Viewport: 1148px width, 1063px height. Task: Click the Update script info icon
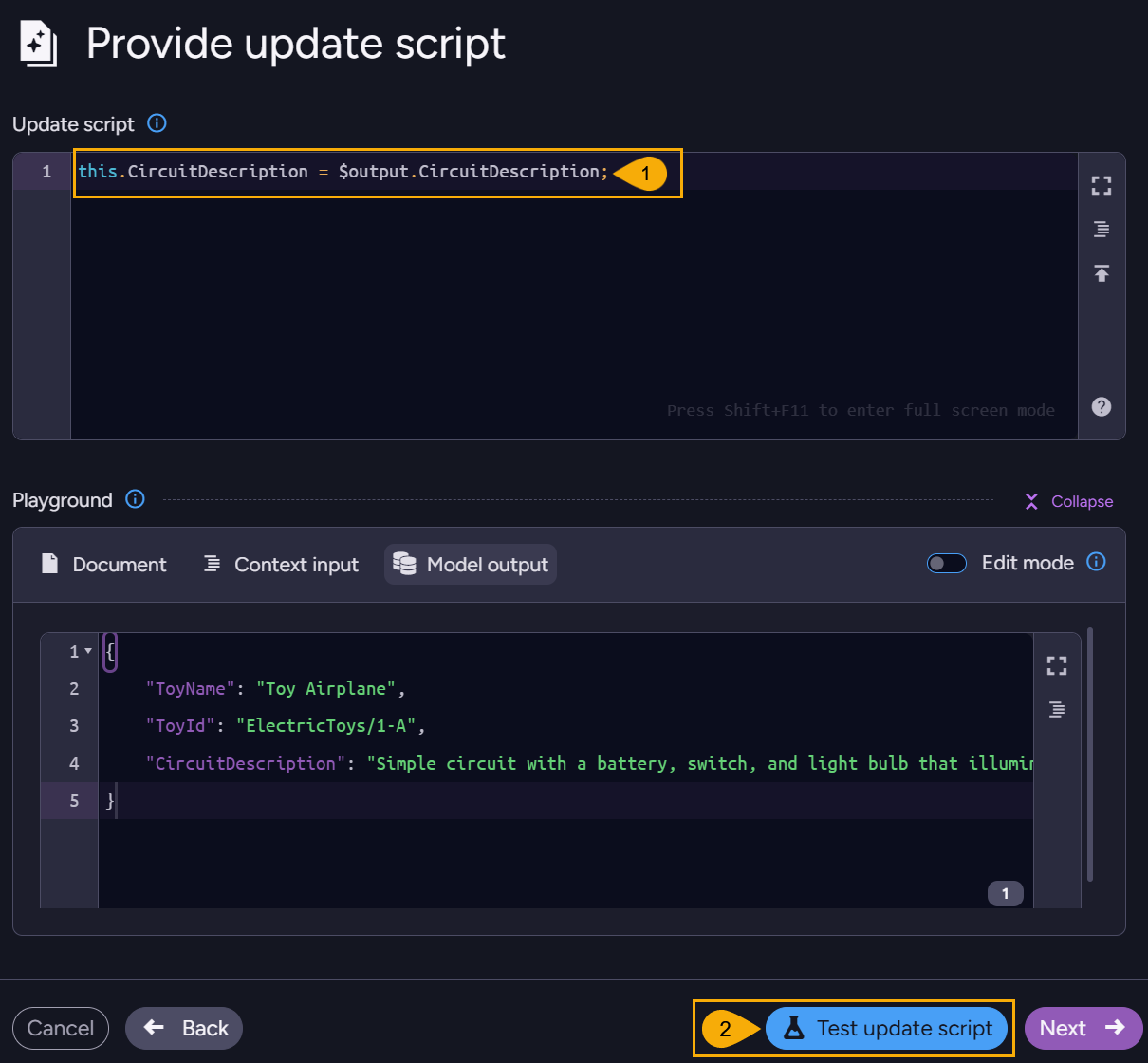157,123
